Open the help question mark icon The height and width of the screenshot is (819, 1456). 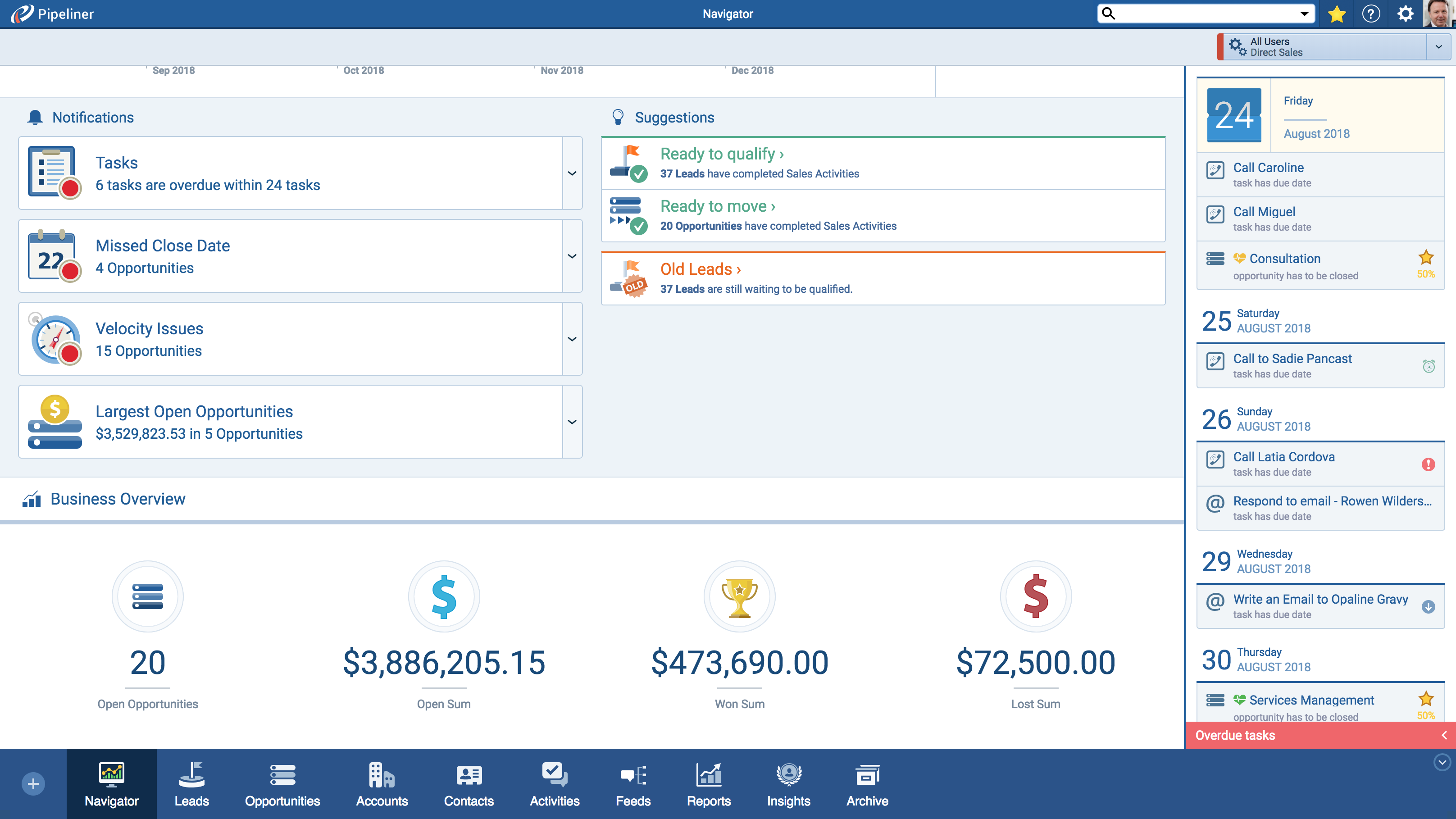click(1371, 14)
